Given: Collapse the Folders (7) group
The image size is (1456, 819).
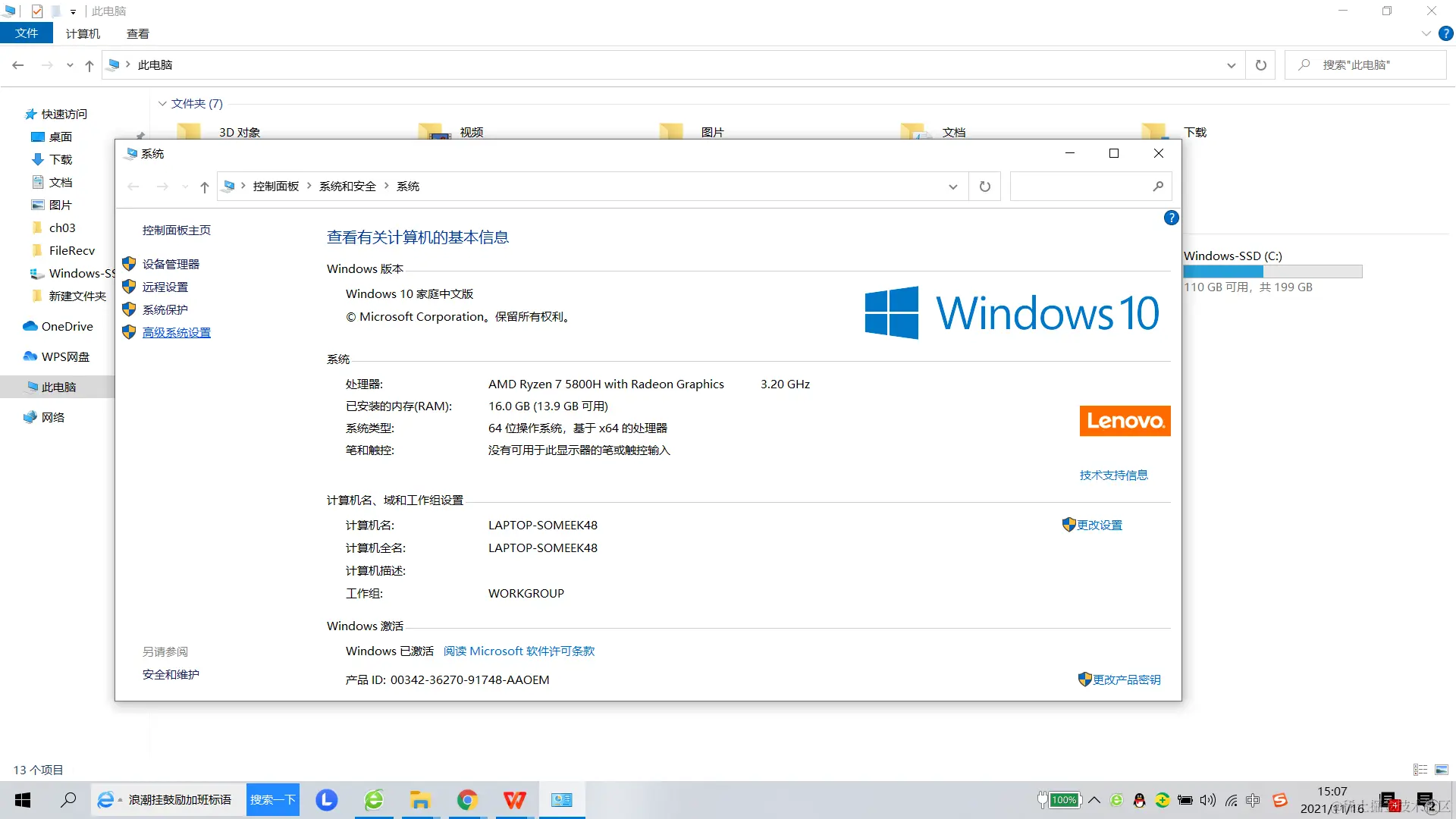Looking at the screenshot, I should 162,104.
